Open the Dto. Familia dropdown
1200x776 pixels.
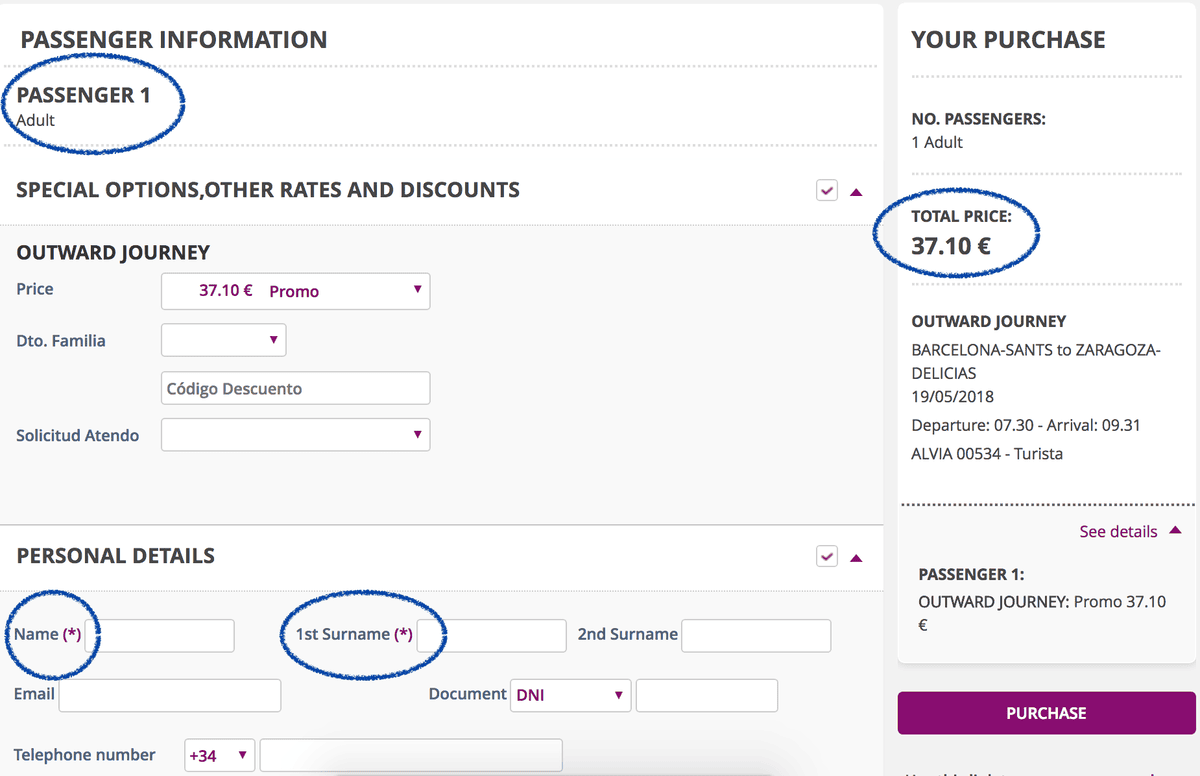(x=223, y=340)
